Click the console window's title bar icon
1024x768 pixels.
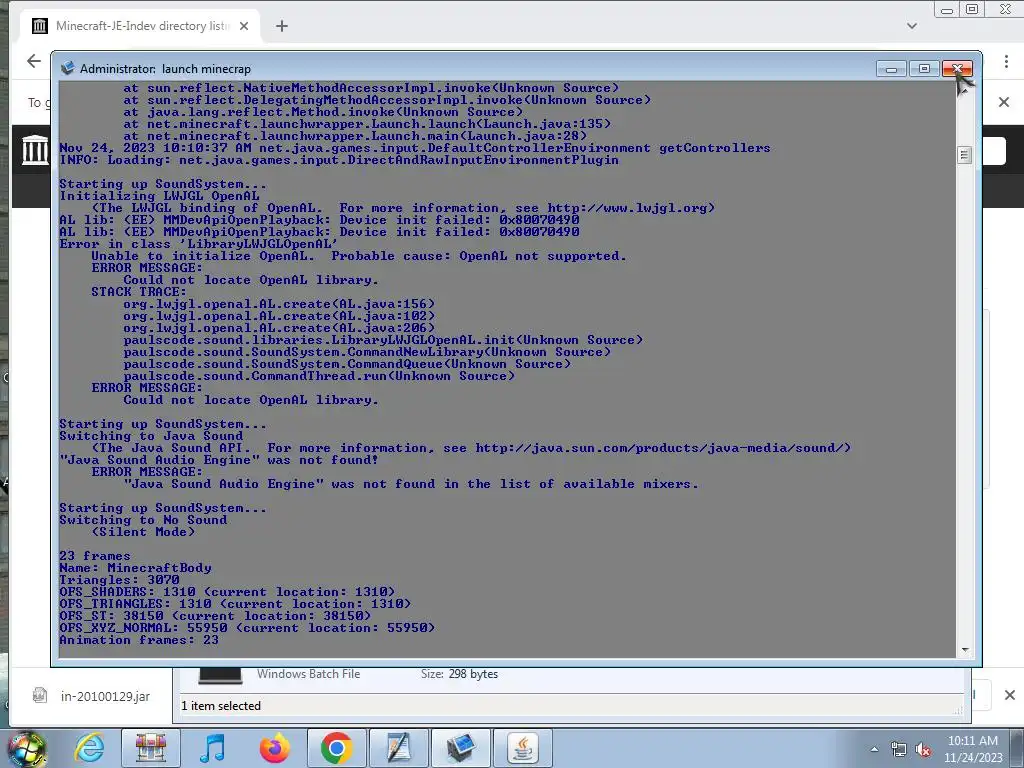[x=67, y=69]
